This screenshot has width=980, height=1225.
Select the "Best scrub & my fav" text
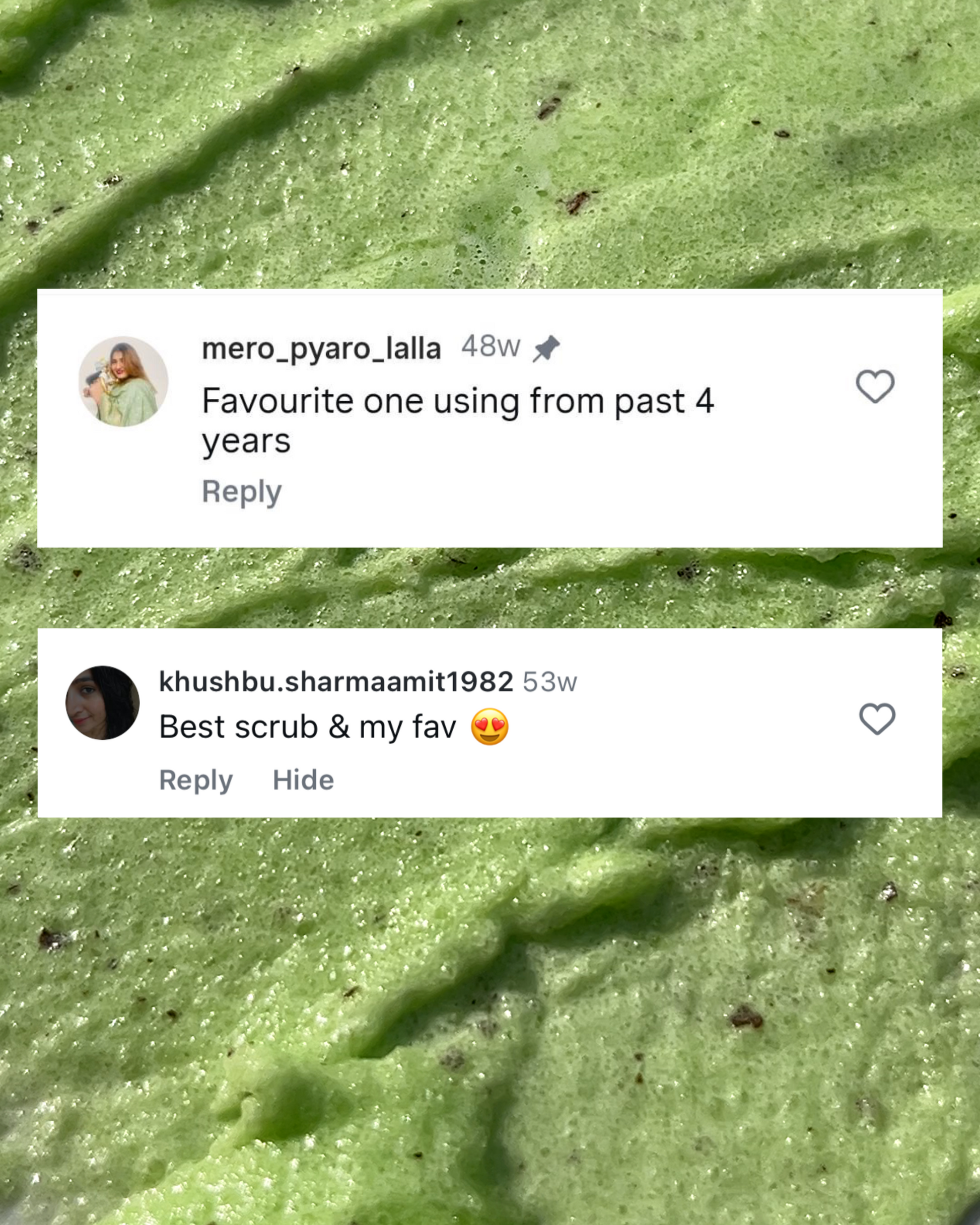(x=308, y=727)
